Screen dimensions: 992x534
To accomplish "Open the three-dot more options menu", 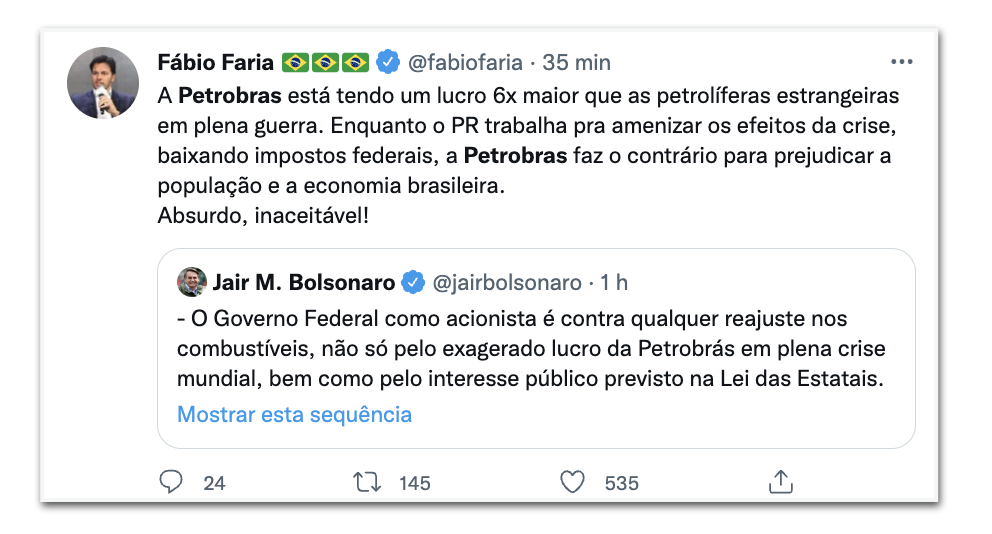I will coord(902,62).
